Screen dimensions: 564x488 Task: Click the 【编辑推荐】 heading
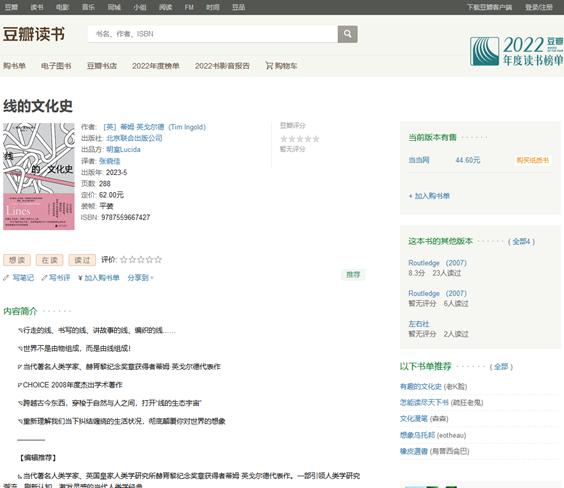[37, 458]
